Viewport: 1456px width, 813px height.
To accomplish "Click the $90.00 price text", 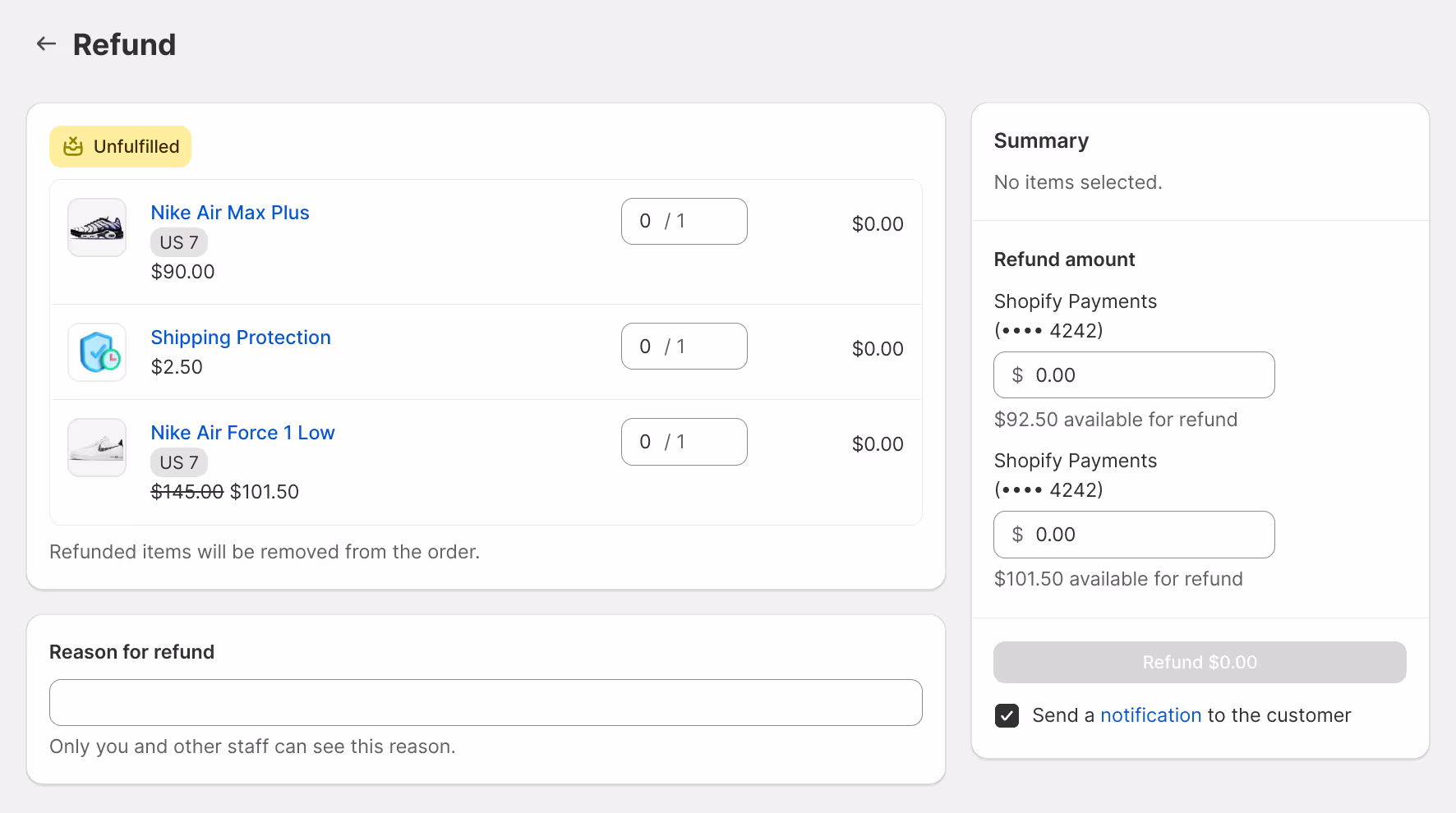I will pyautogui.click(x=182, y=272).
